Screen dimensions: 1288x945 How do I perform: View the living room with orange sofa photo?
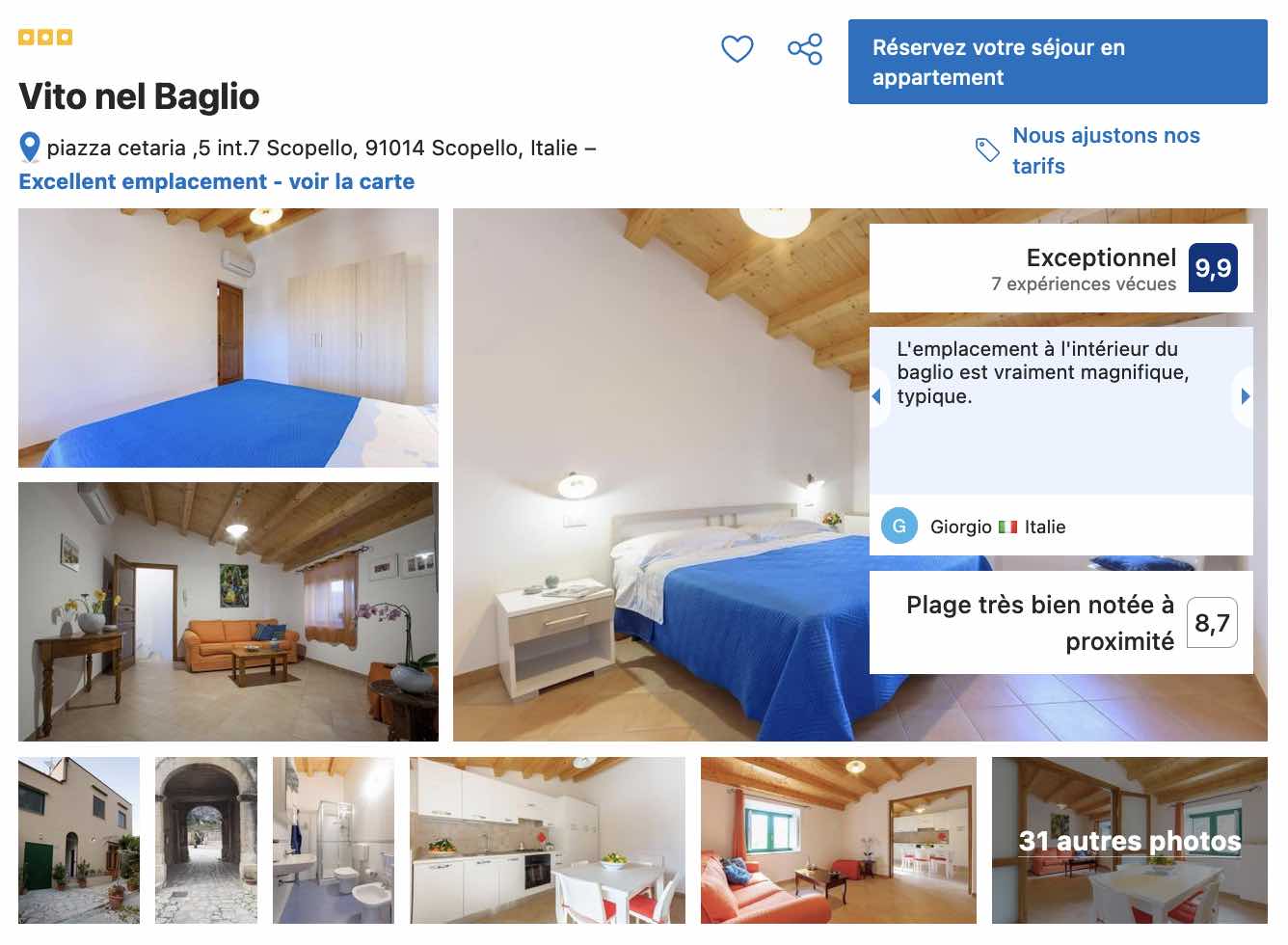(228, 611)
